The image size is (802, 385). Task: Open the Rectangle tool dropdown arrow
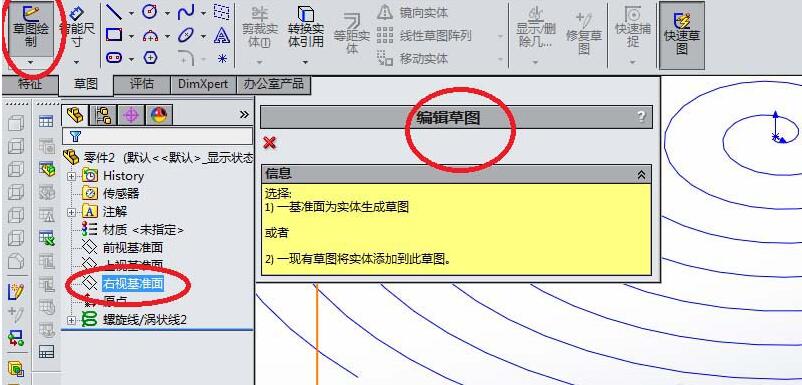click(131, 36)
